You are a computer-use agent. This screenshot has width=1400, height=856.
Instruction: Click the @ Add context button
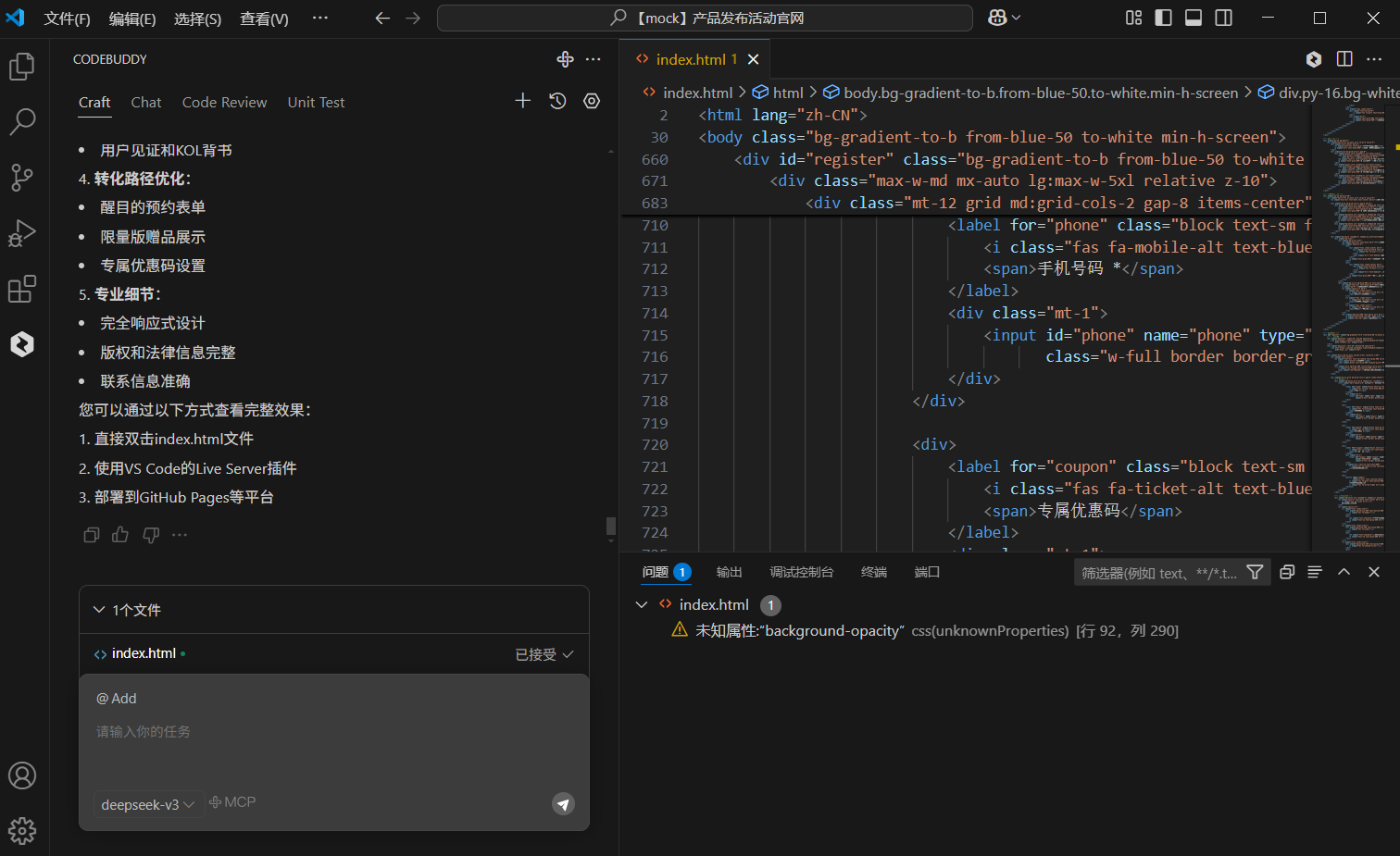[117, 699]
